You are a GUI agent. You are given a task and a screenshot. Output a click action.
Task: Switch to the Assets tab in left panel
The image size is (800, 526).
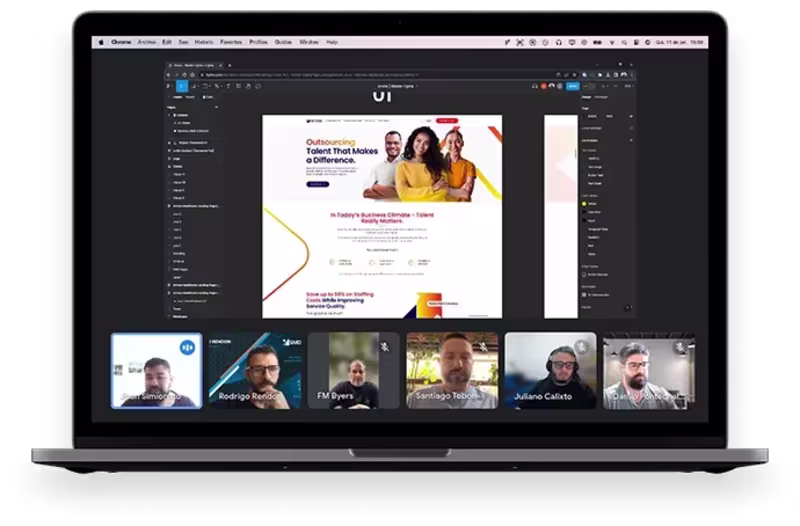pos(190,97)
